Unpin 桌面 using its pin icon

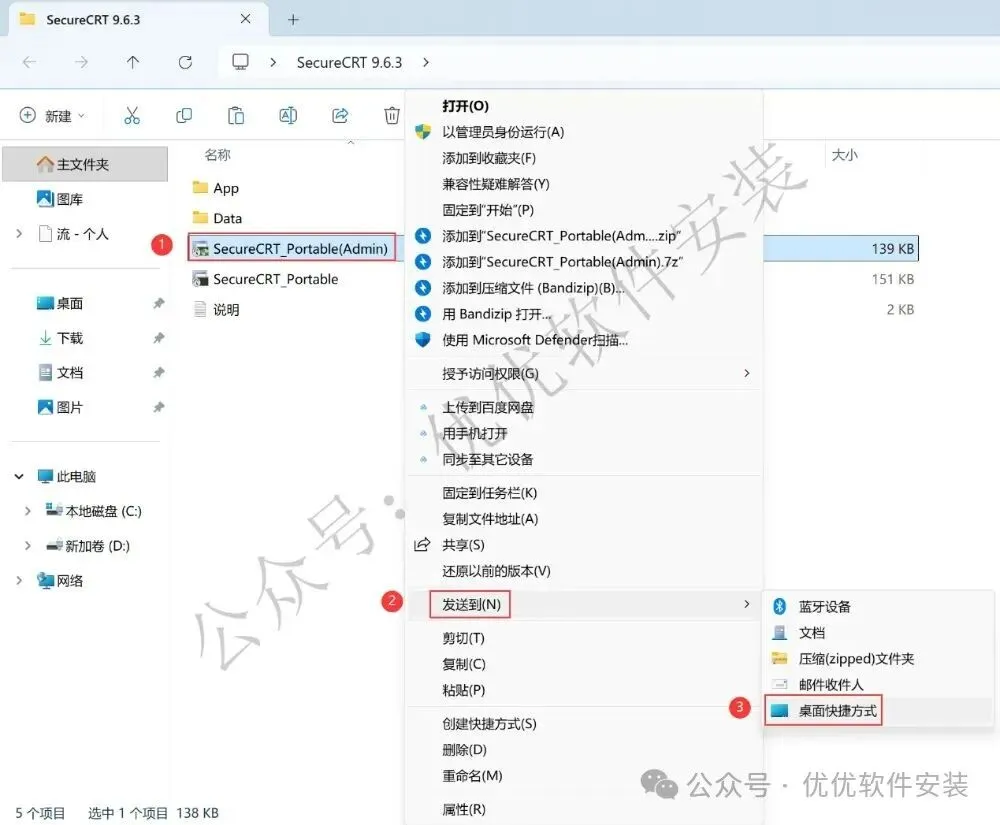pyautogui.click(x=159, y=303)
